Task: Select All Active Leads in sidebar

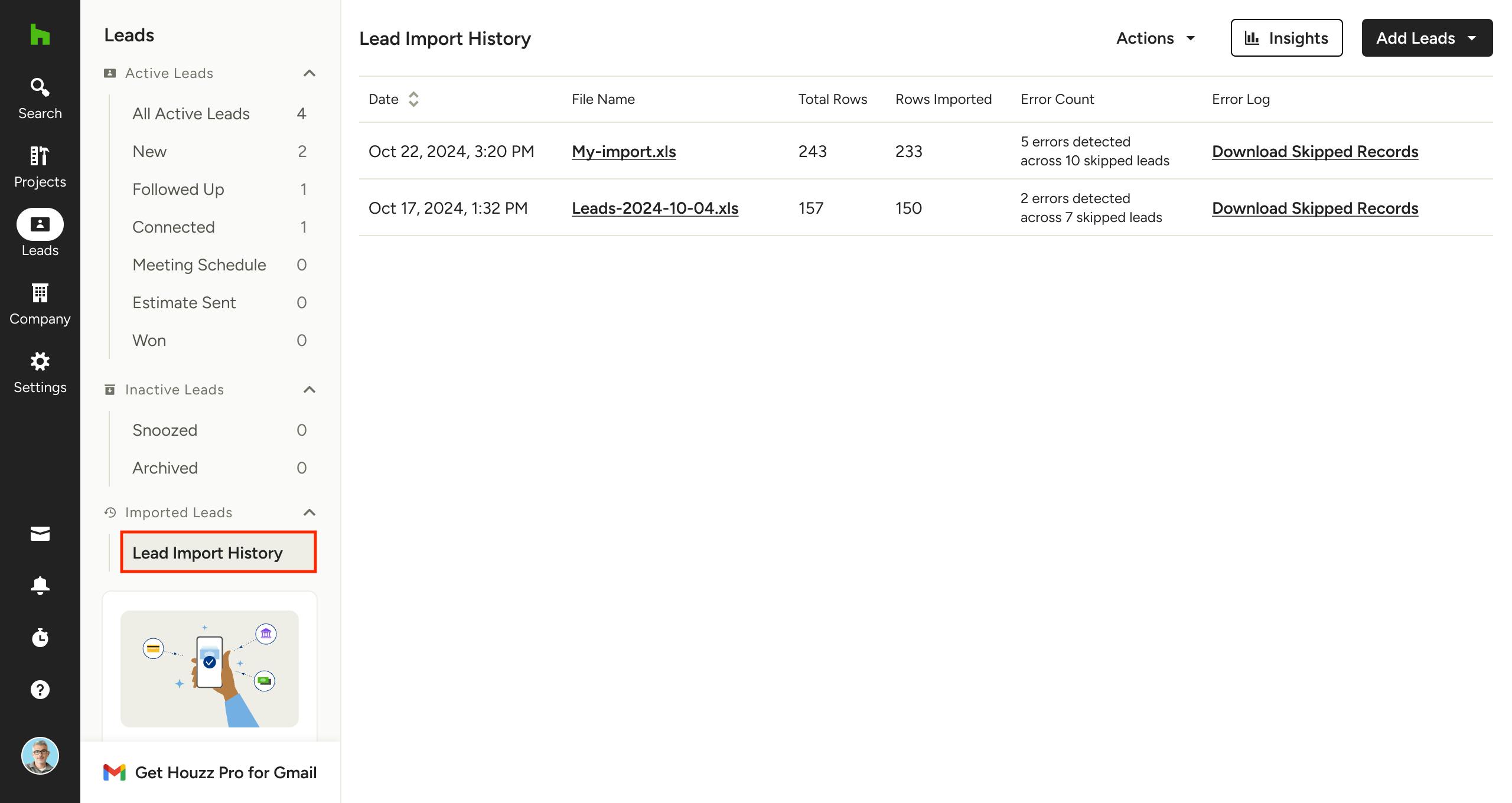Action: (x=191, y=113)
